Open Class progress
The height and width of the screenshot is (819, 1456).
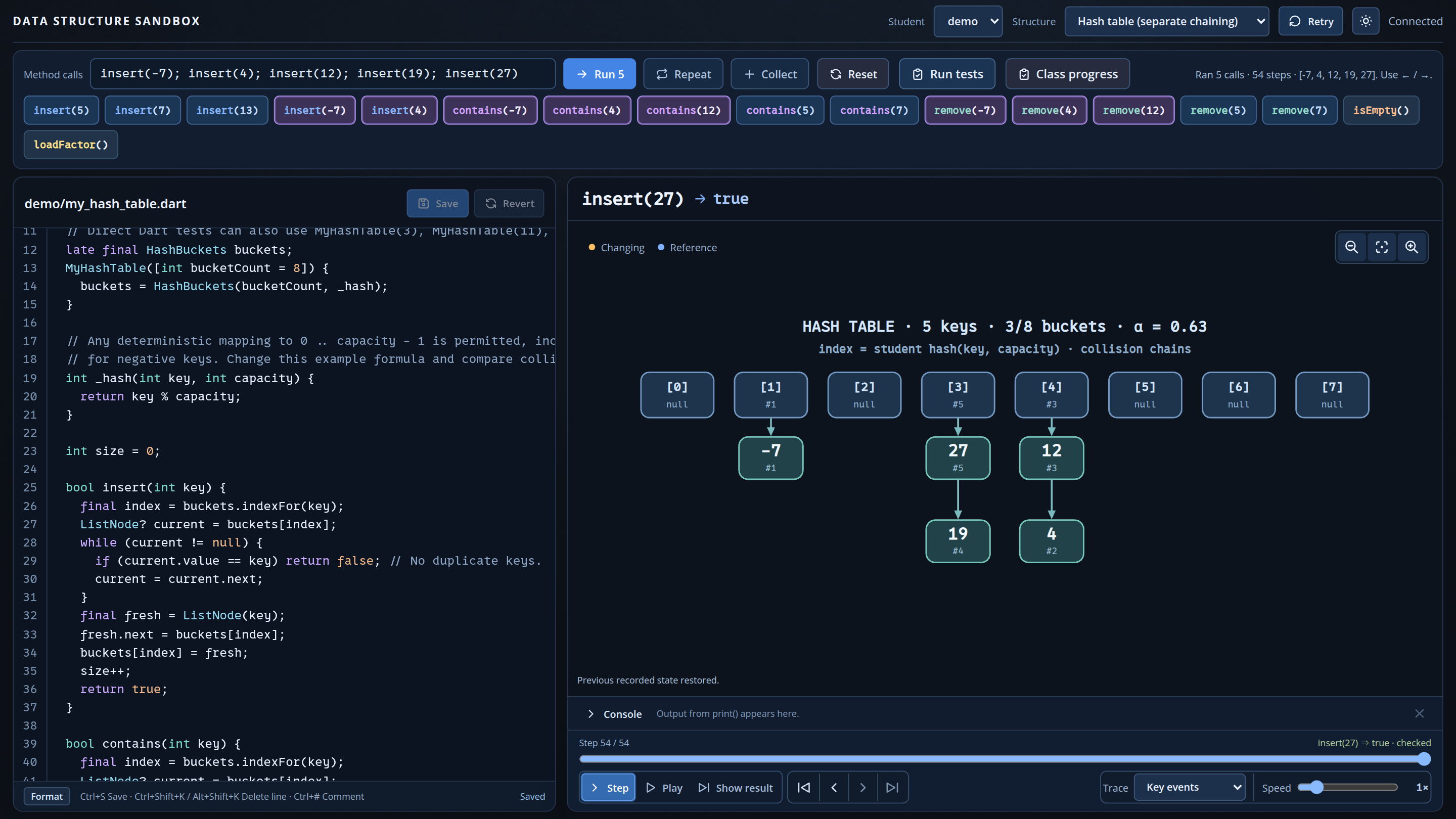click(x=1068, y=74)
